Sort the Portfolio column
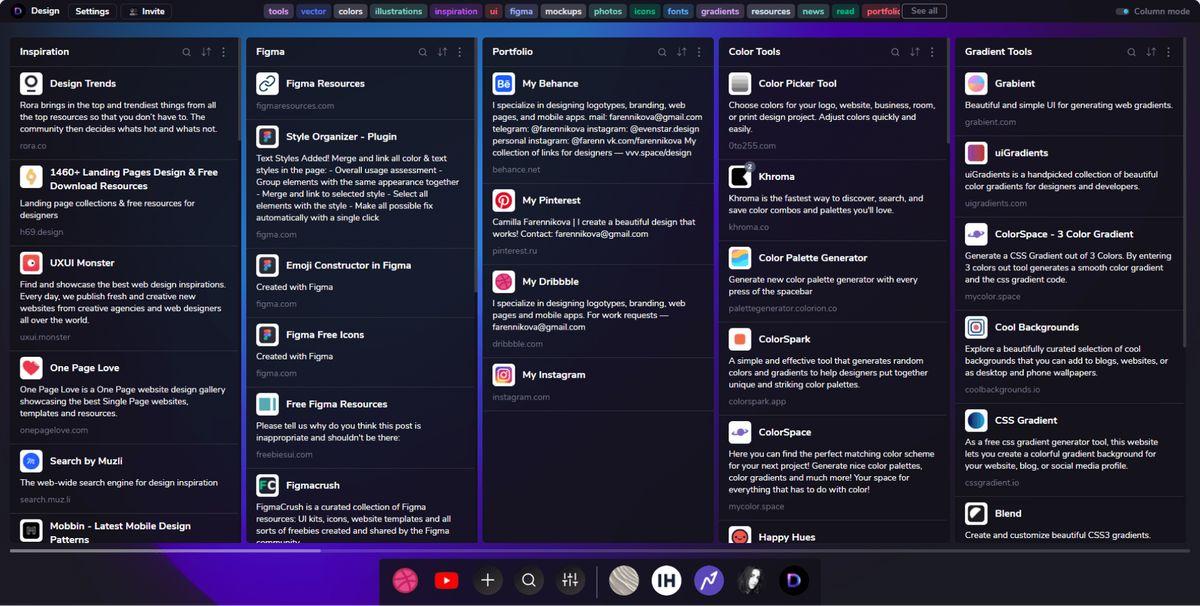 681,52
